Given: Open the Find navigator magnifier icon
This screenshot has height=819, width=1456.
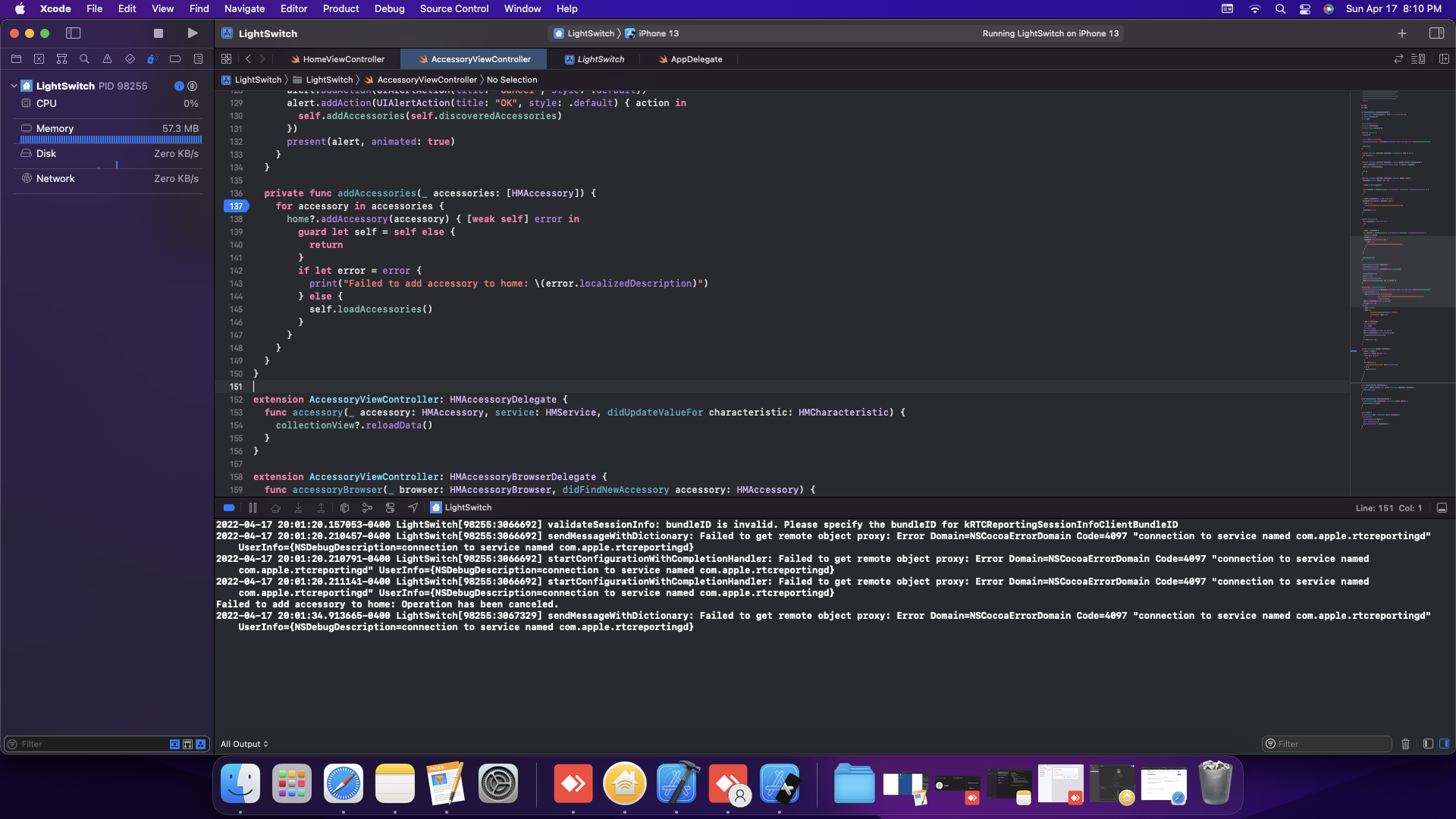Looking at the screenshot, I should click(84, 59).
